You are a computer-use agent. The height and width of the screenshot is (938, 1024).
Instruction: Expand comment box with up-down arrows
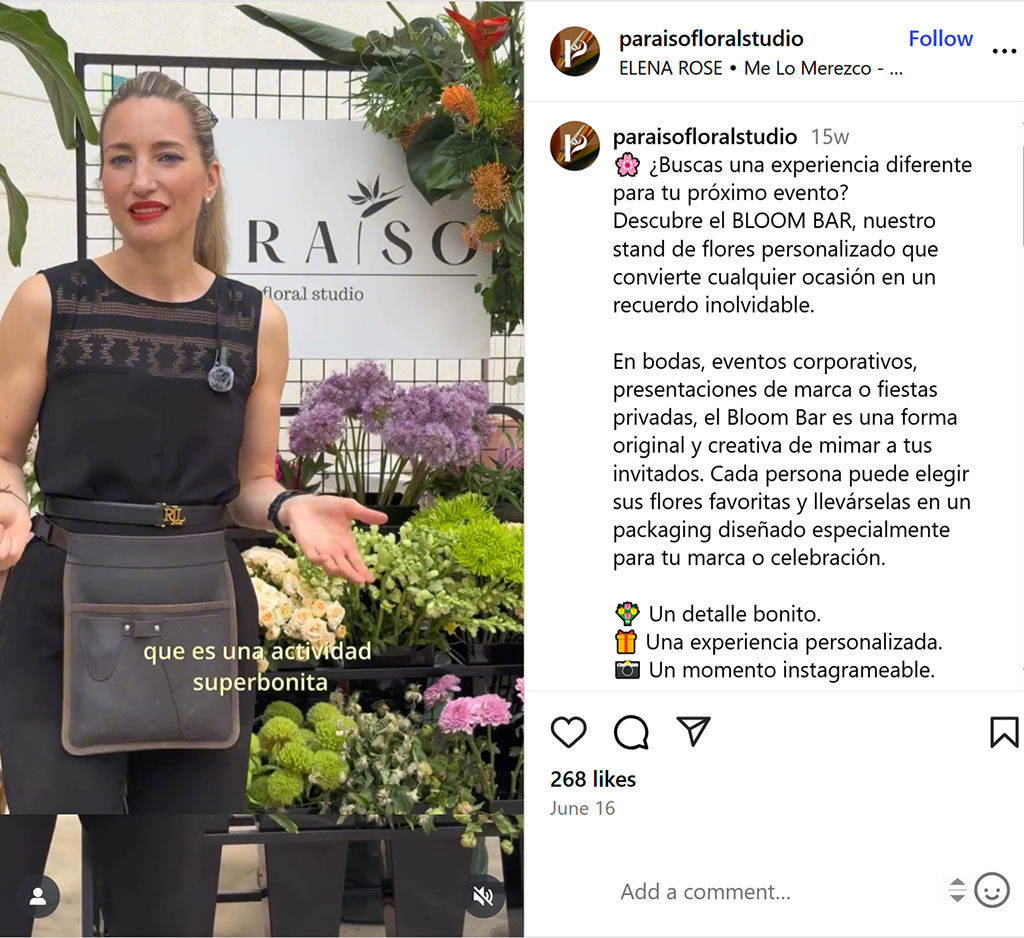(x=957, y=890)
